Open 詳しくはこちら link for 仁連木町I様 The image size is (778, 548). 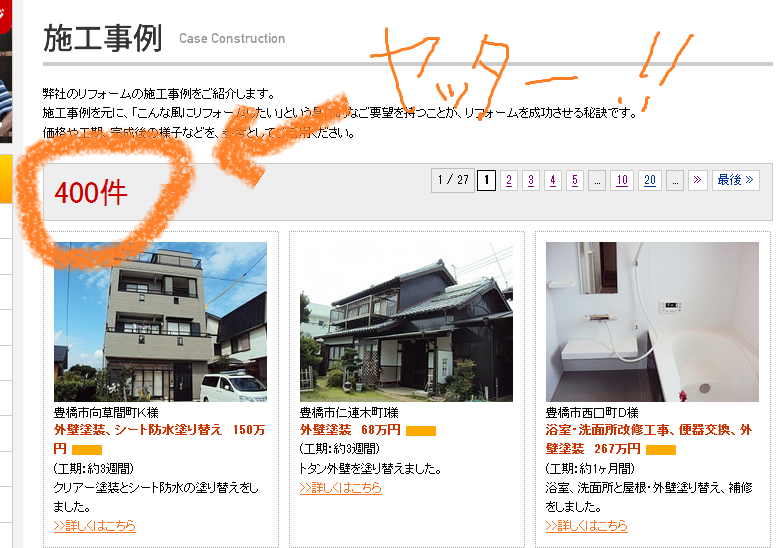click(x=340, y=488)
